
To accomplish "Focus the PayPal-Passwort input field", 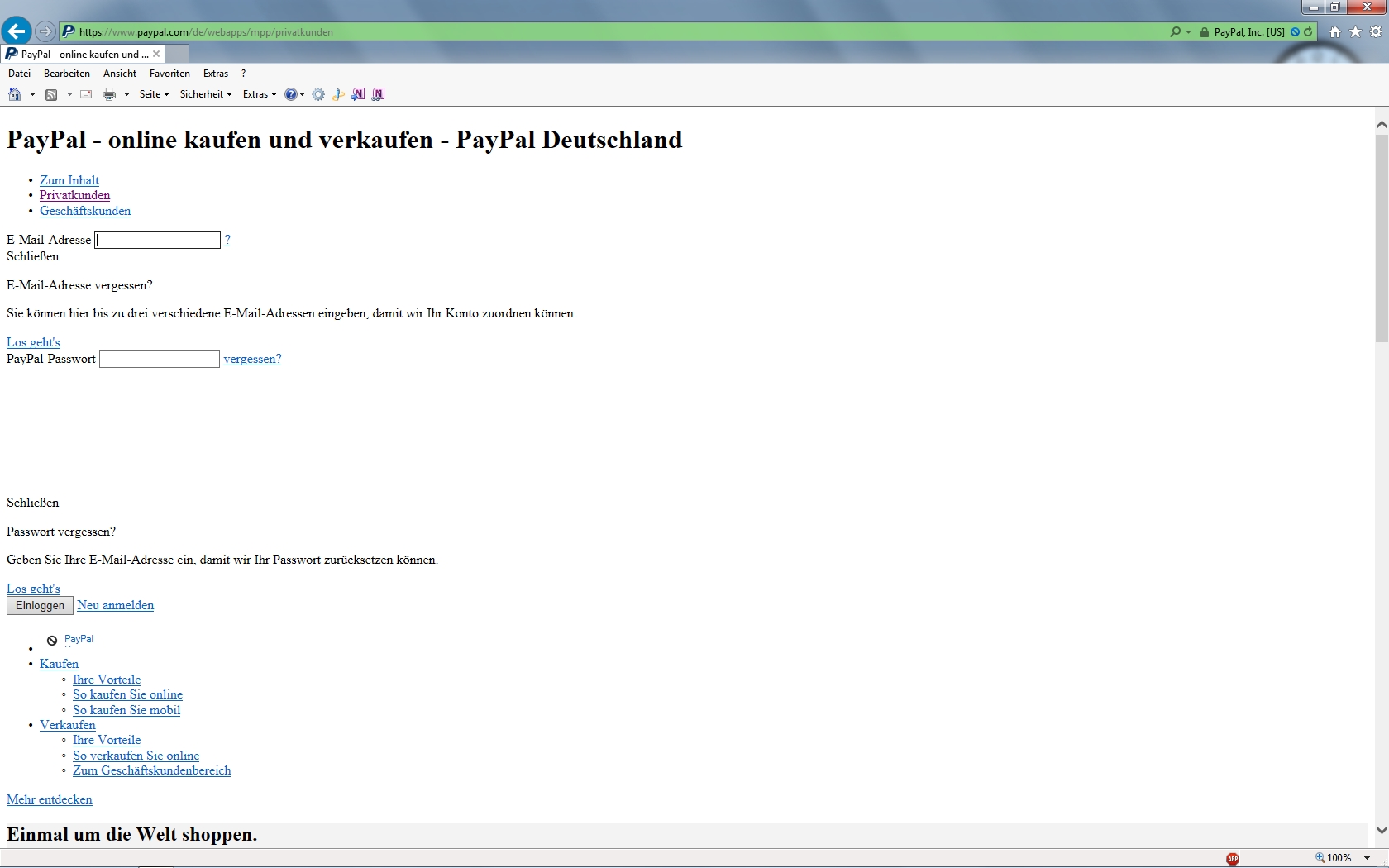I will pyautogui.click(x=160, y=359).
